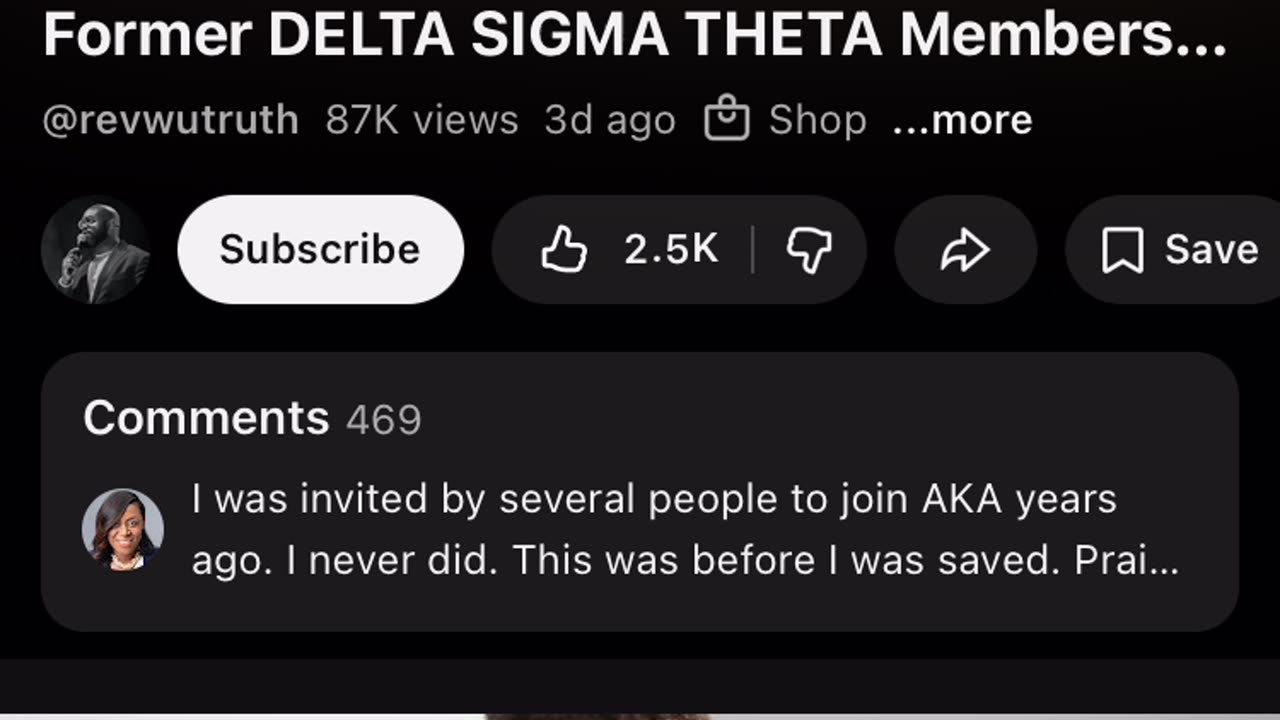
Task: Open the next video thumbnail below comments
Action: point(640,714)
